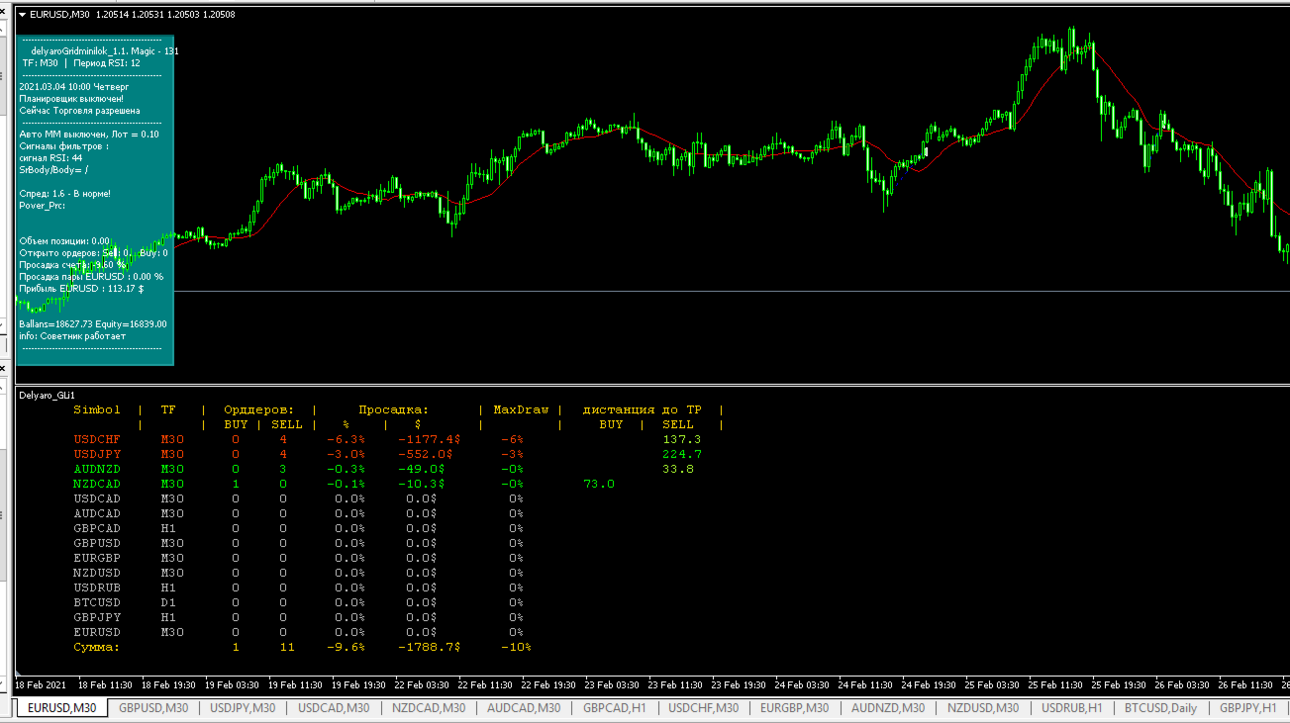This screenshot has width=1290, height=723.
Task: Click the -1788.7$ total drawdown value
Action: tap(429, 648)
